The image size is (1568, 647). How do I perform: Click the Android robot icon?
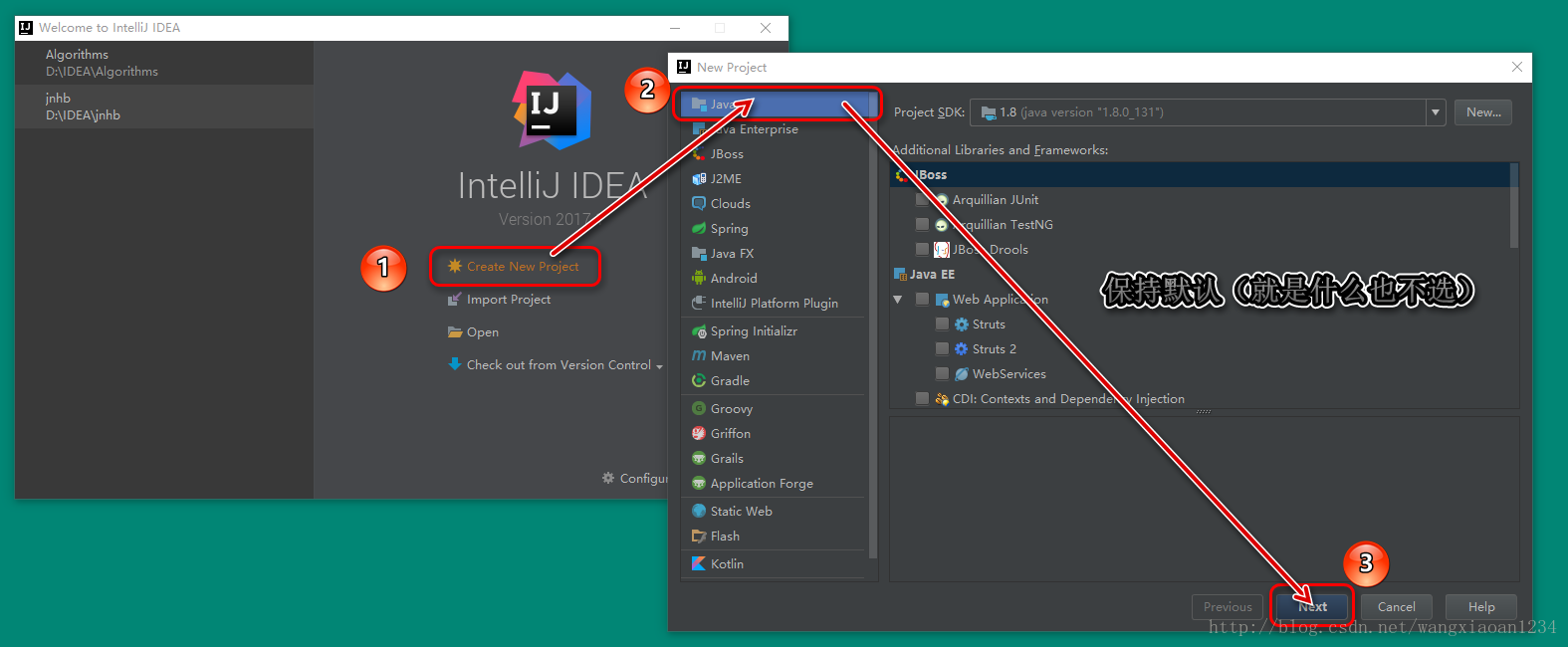point(699,279)
